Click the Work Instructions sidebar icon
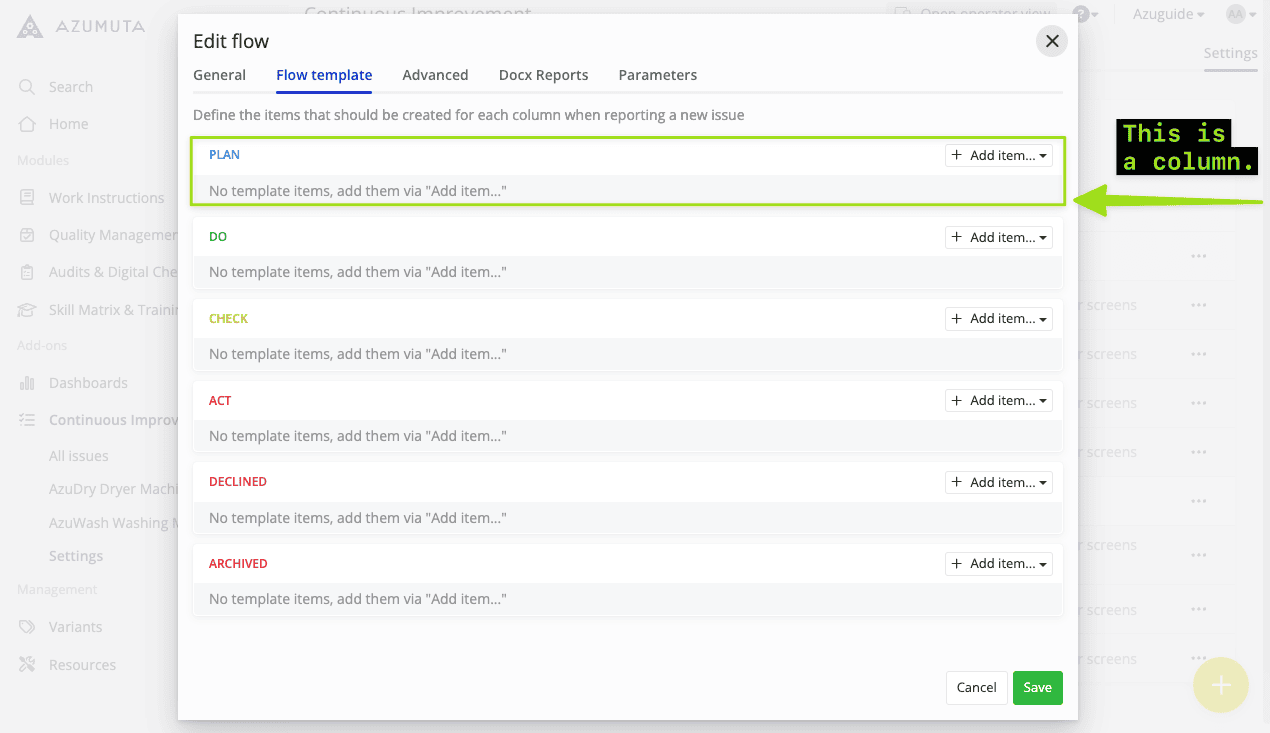Screen dimensions: 1270x733 point(27,198)
